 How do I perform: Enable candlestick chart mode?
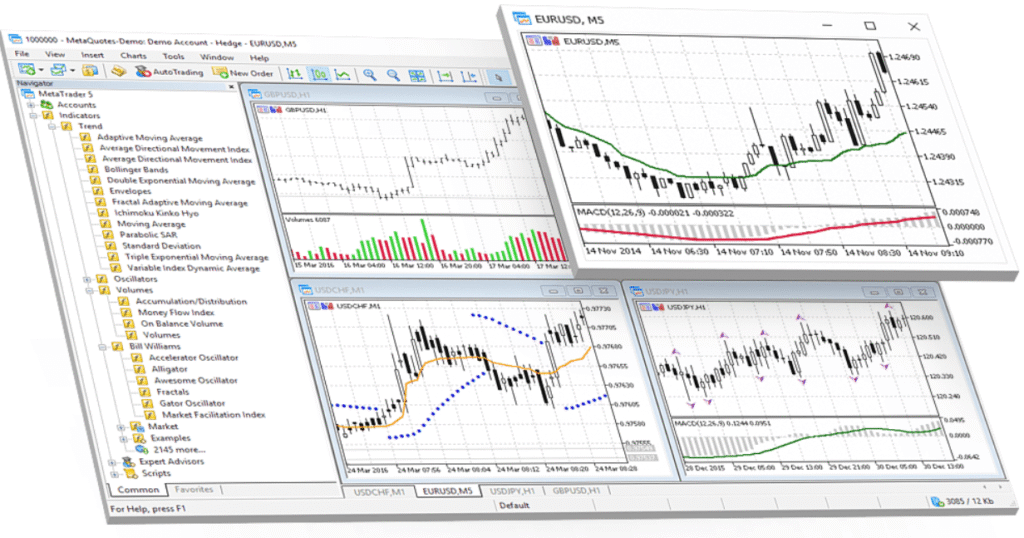click(319, 74)
